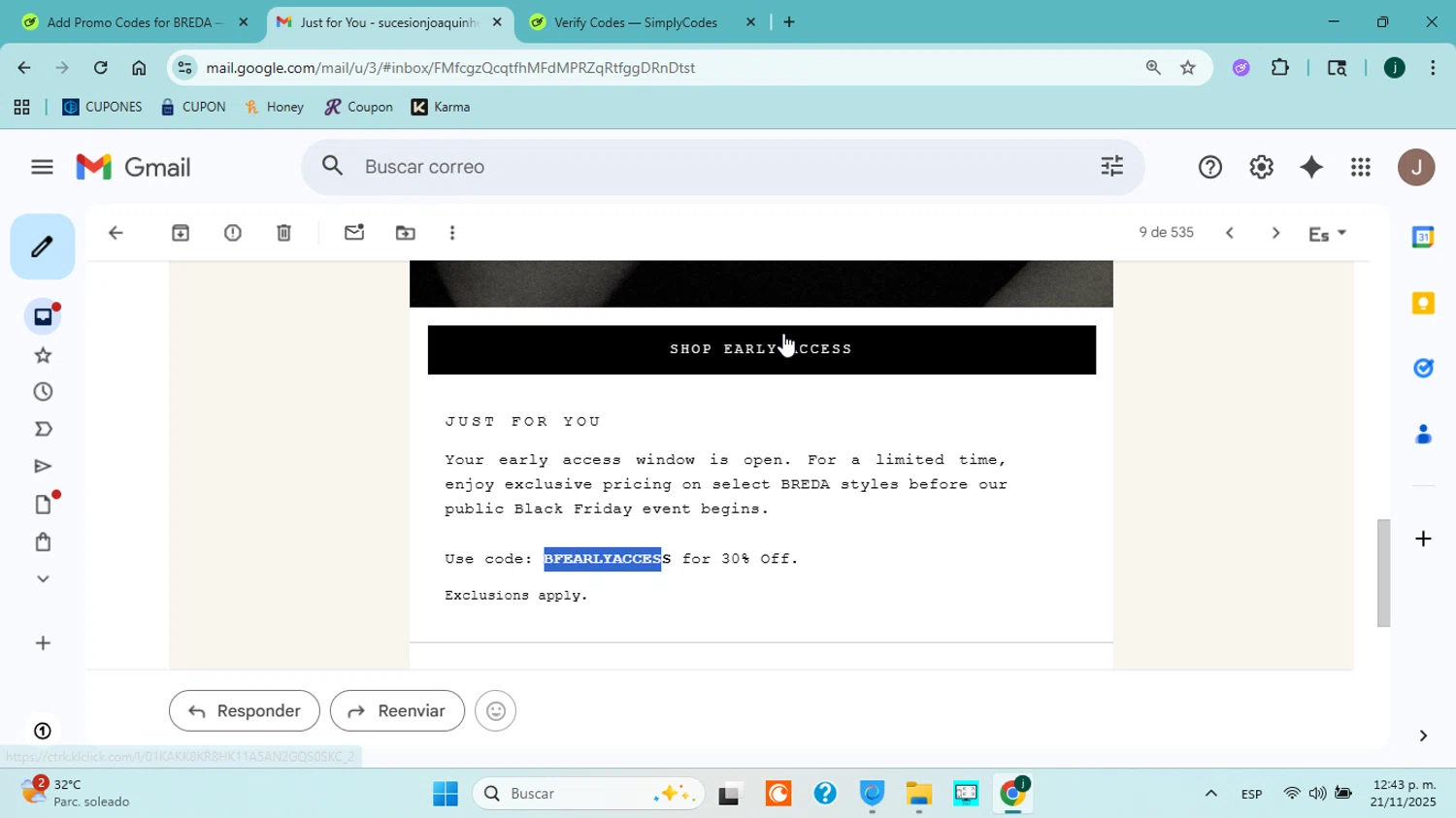This screenshot has height=818, width=1456.
Task: Open Google apps grid
Action: 1361,167
